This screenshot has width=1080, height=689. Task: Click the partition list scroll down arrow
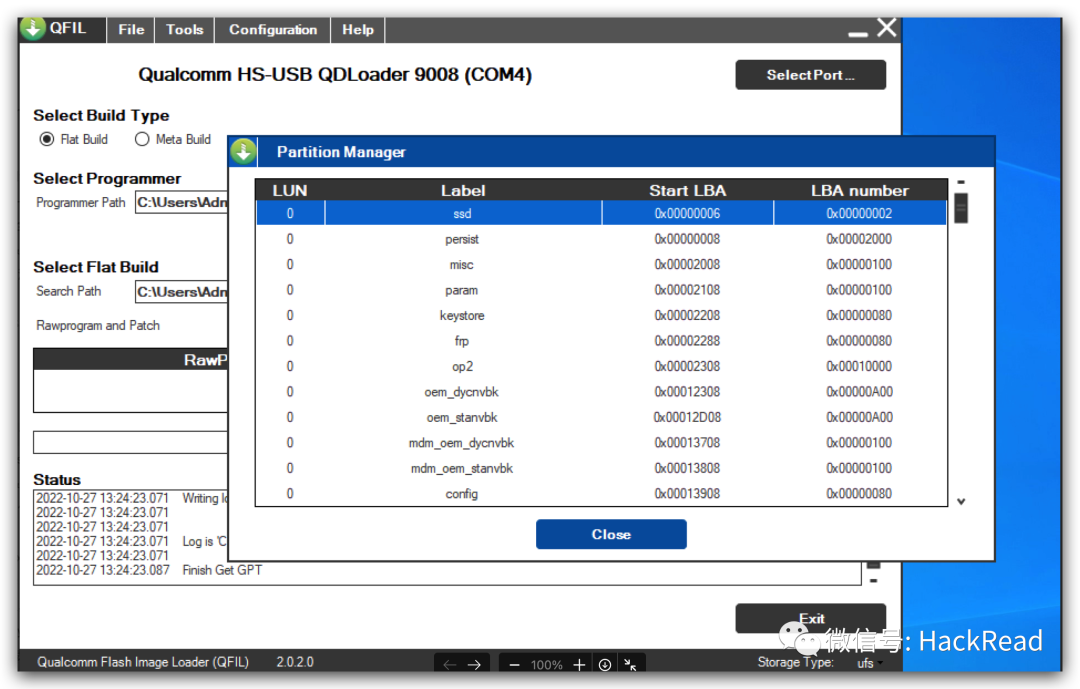(x=961, y=502)
